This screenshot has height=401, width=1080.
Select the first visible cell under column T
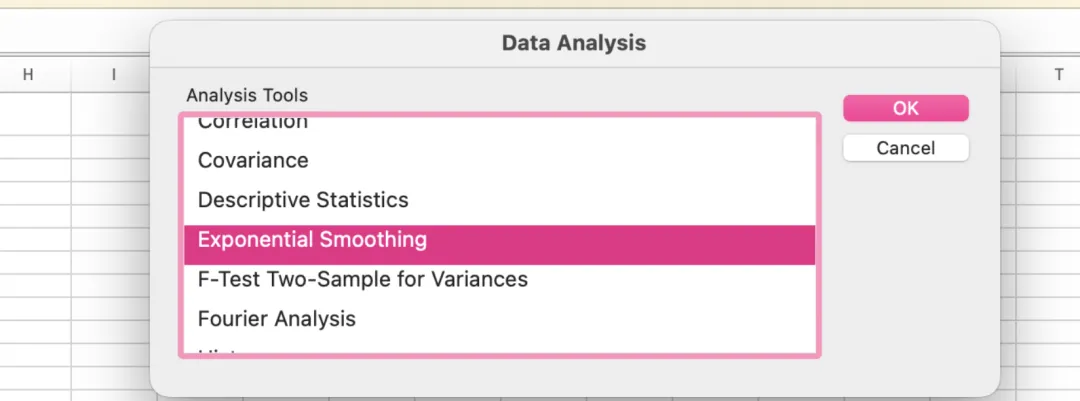[x=1048, y=114]
